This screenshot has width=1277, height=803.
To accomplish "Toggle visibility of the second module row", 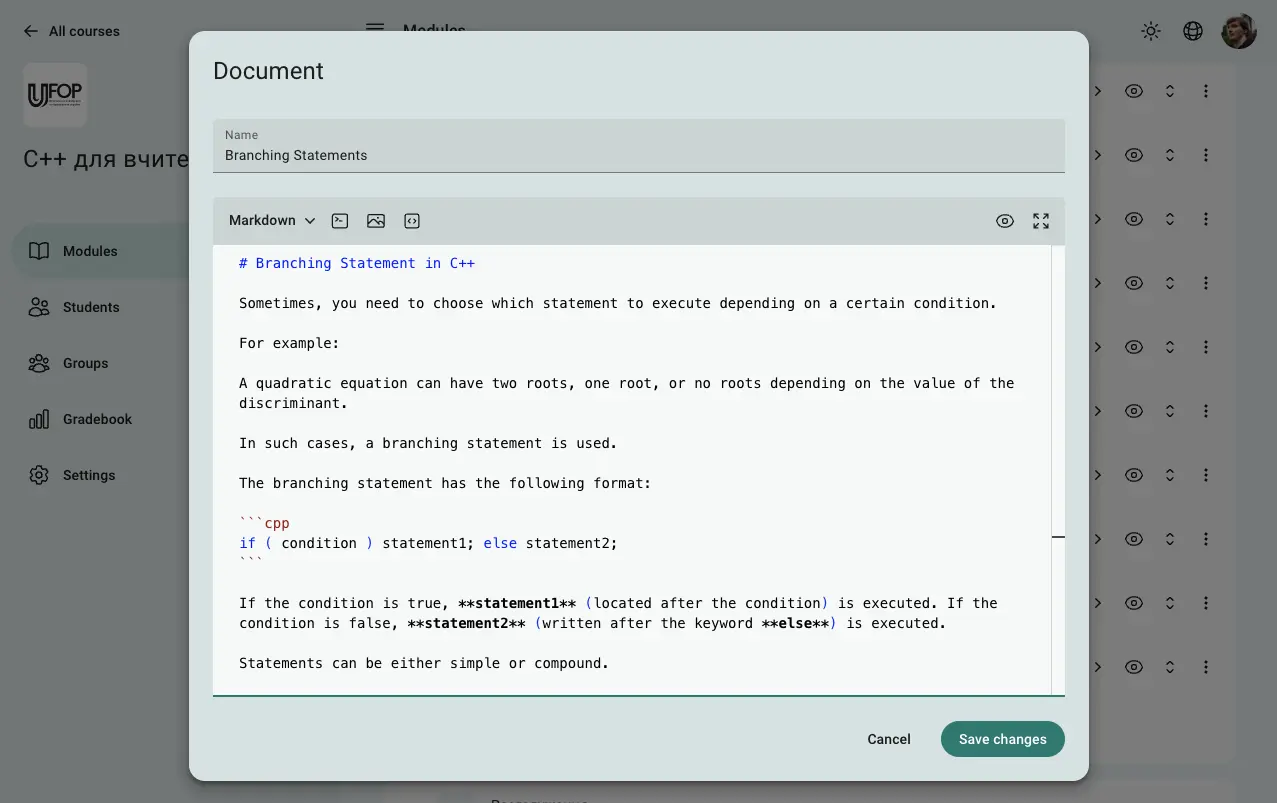I will point(1134,155).
